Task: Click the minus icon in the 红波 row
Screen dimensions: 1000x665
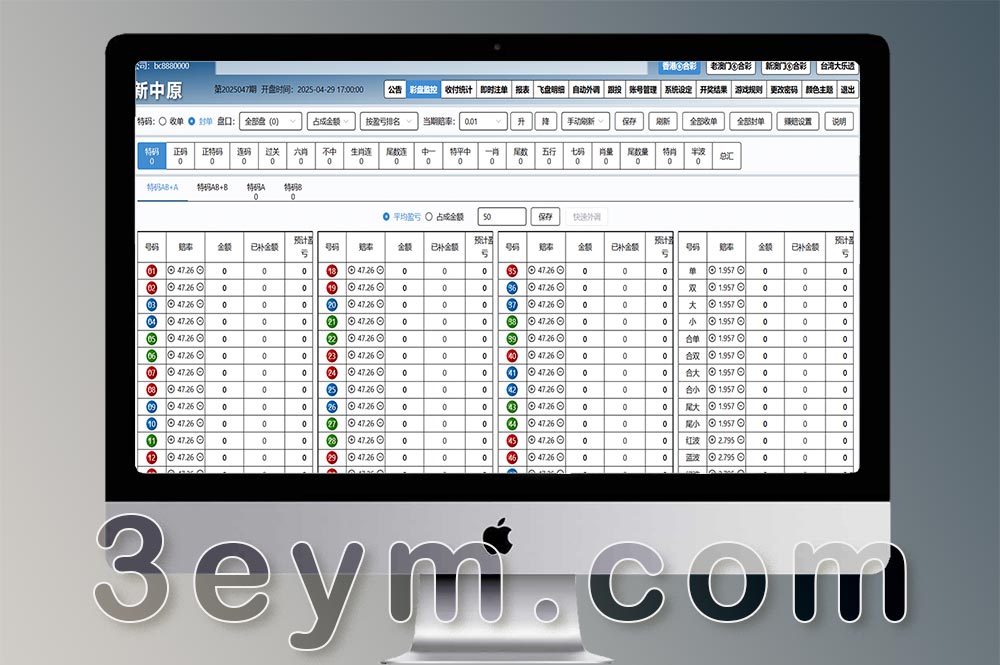Action: [x=740, y=440]
